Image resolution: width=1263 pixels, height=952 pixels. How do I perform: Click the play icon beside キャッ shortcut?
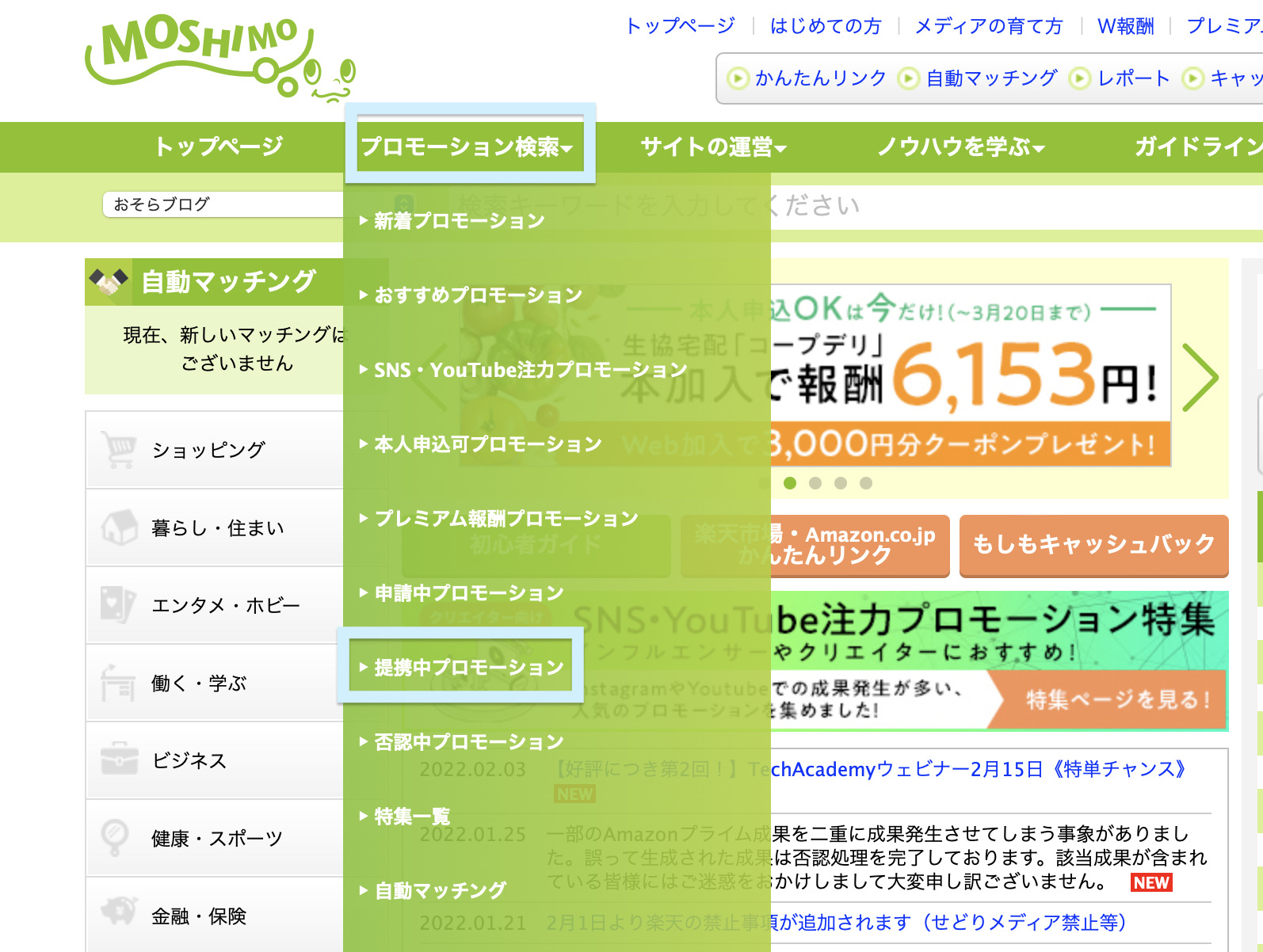1192,78
